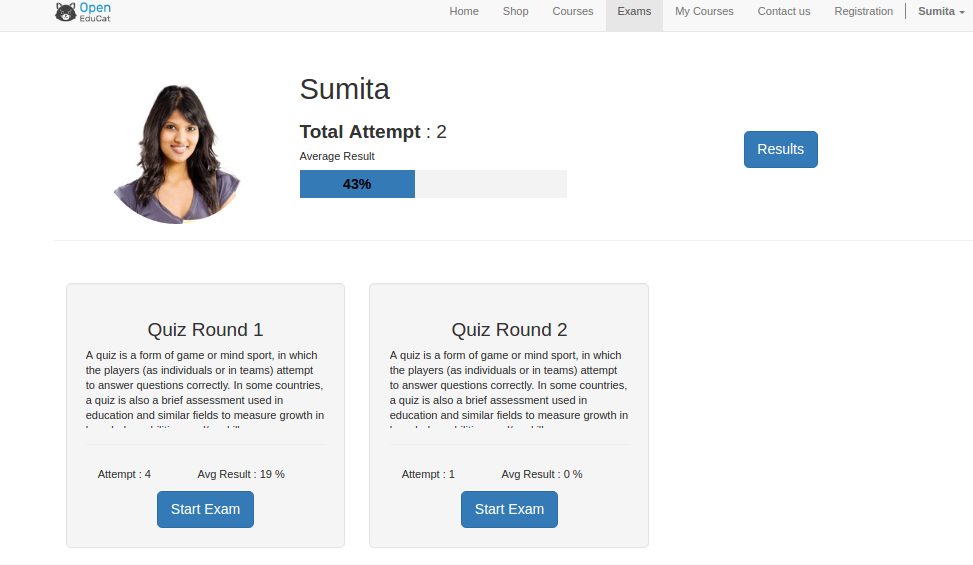This screenshot has height=565, width=973.
Task: Go to the Home menu item
Action: (464, 11)
